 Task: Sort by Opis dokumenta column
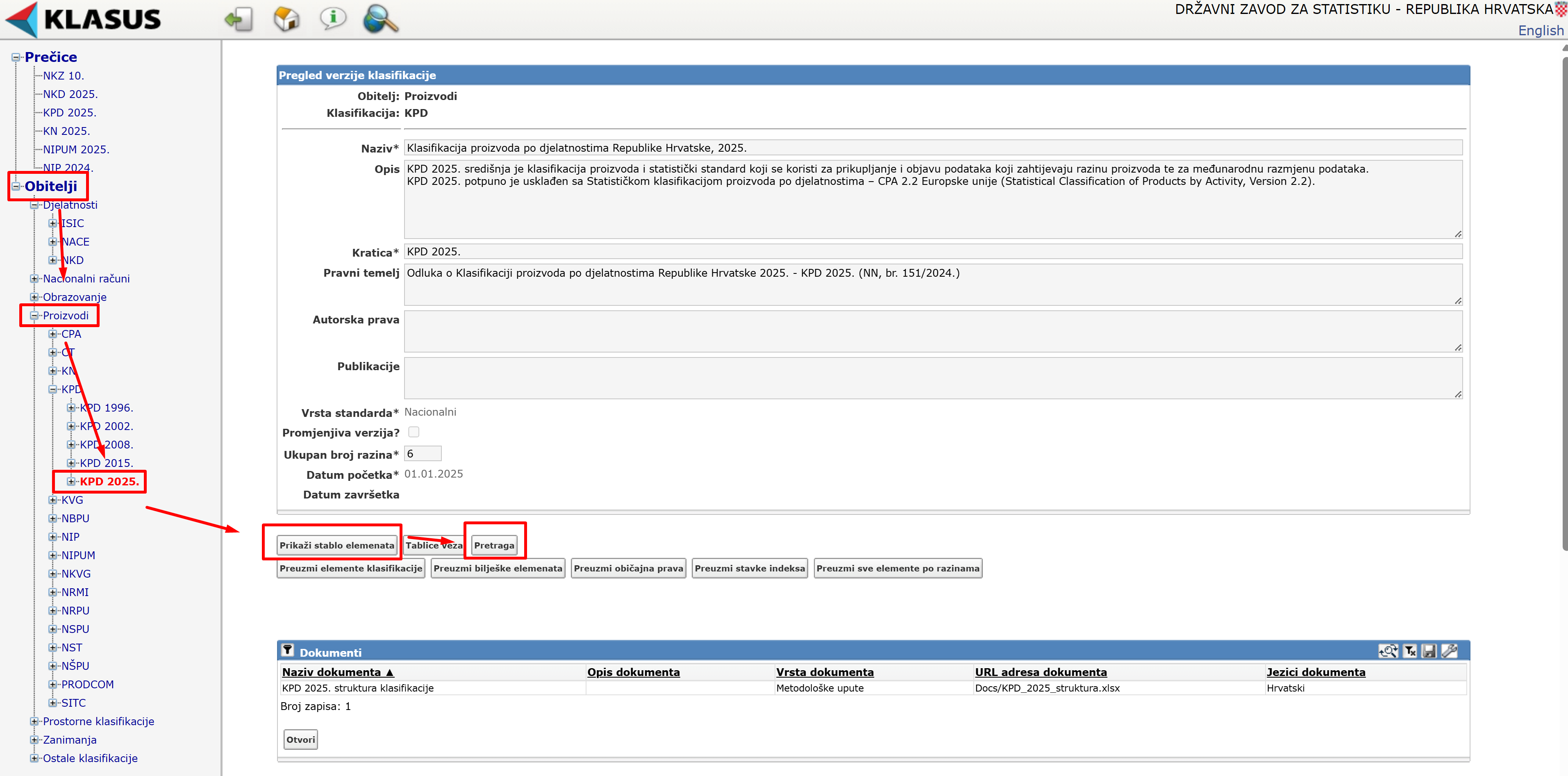(633, 672)
